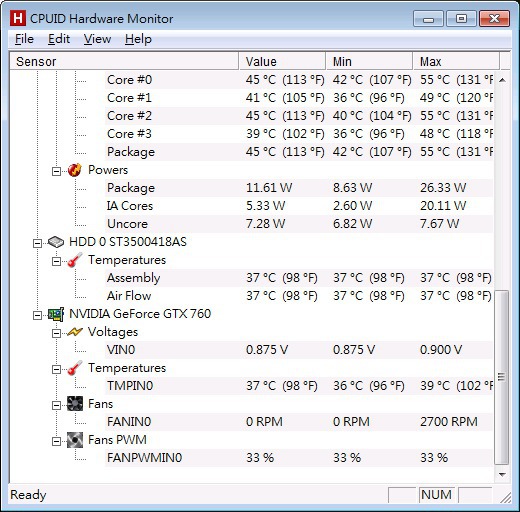Click the Value column header
This screenshot has width=520, height=512.
point(282,61)
